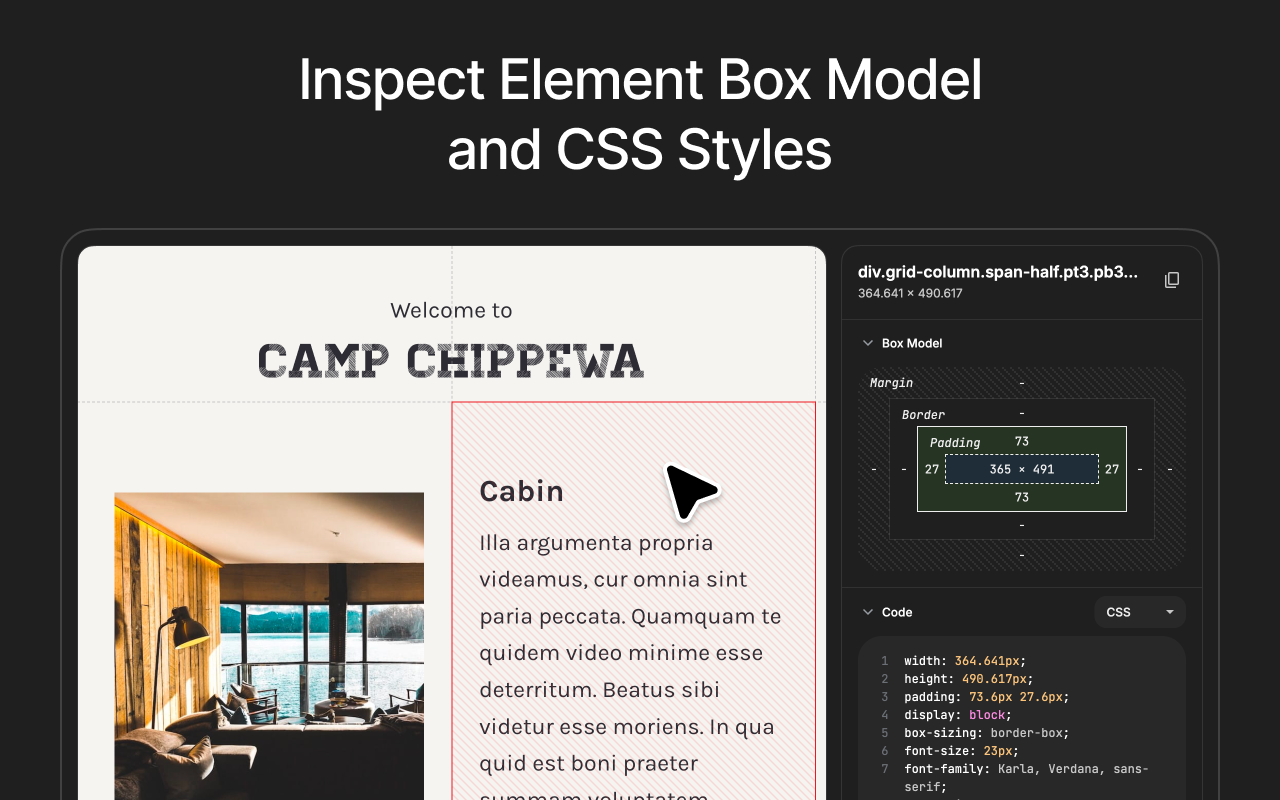Click the bottom padding value 73
This screenshot has height=800, width=1280.
pos(1021,497)
